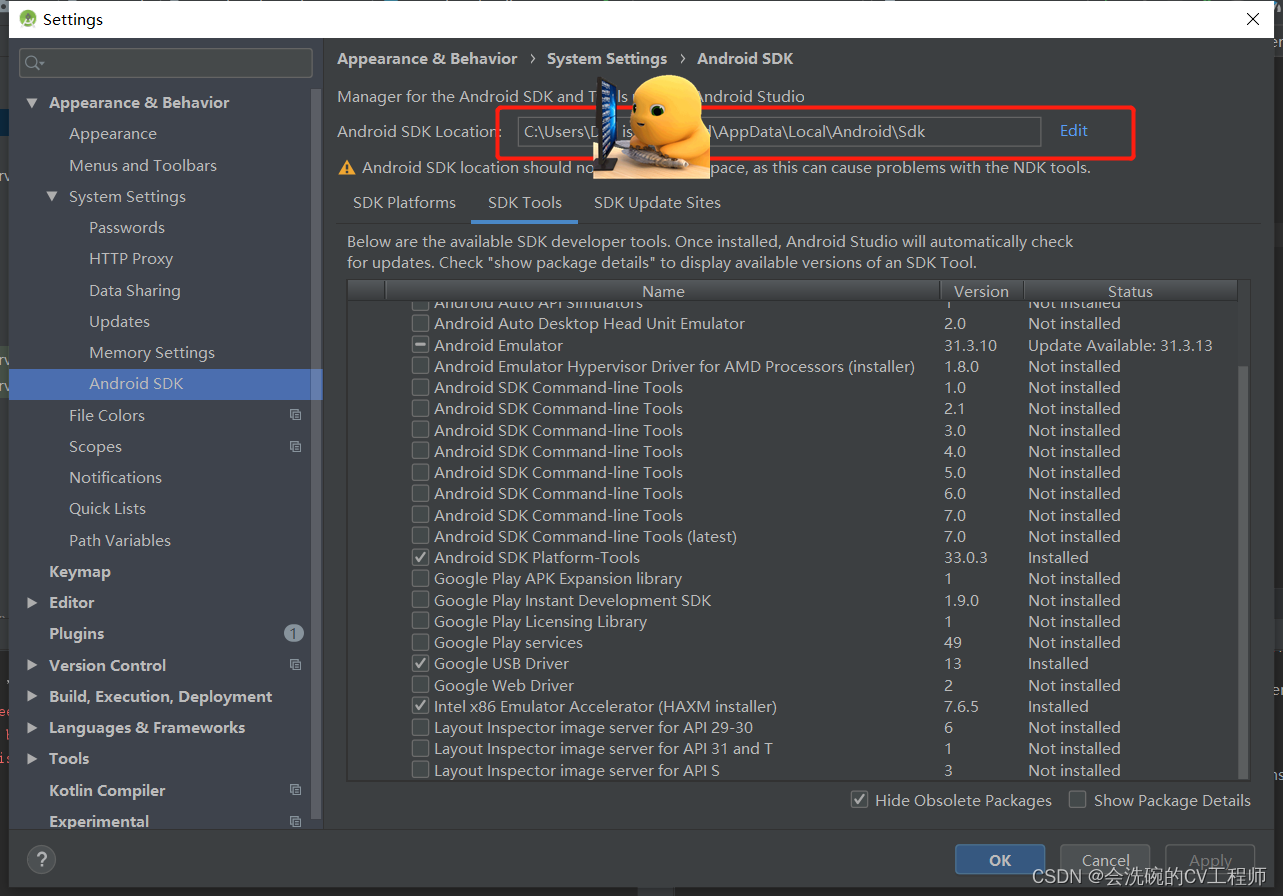Click Edit link for SDK location
The height and width of the screenshot is (896, 1283).
(1074, 130)
